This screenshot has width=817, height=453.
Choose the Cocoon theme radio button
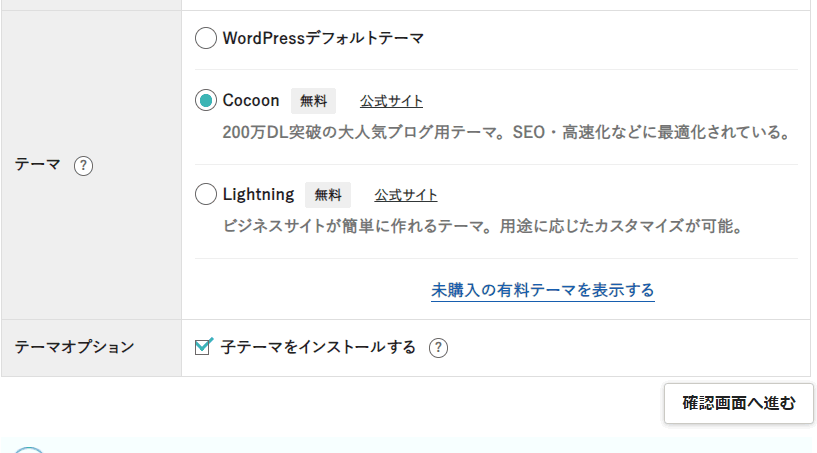coord(205,100)
